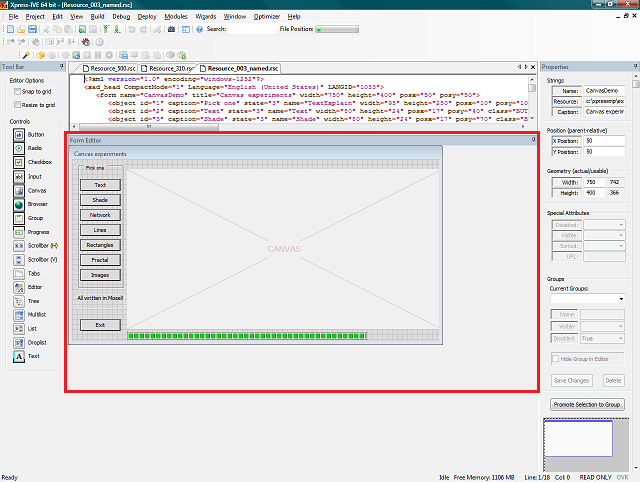Select the Scrollbar (H) control icon
This screenshot has height=482, width=640.
(19, 245)
